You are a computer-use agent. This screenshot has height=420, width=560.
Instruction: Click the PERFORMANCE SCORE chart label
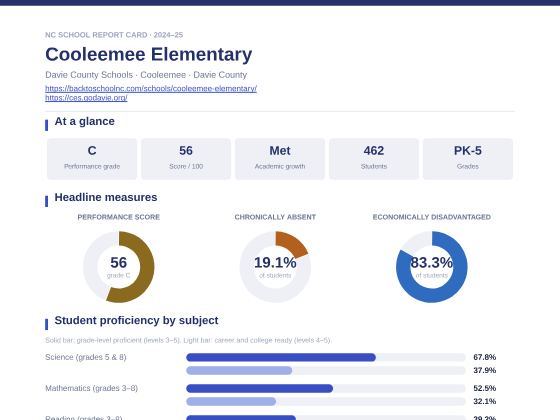[x=119, y=217]
